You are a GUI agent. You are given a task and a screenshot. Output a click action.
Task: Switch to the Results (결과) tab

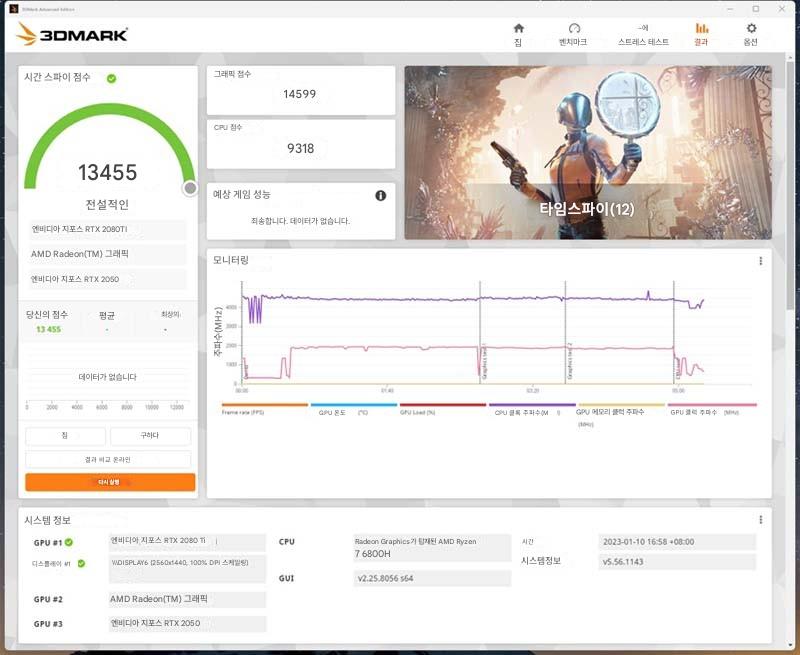pyautogui.click(x=701, y=33)
